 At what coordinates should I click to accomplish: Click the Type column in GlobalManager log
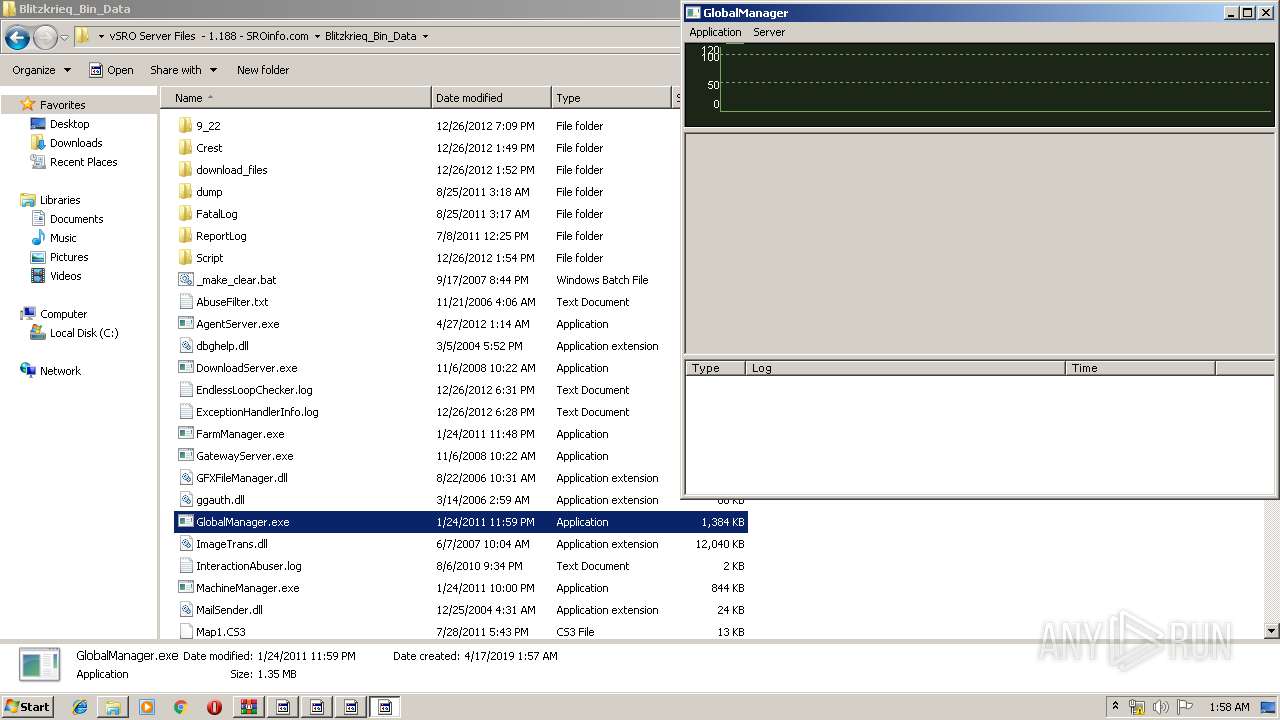tap(716, 368)
